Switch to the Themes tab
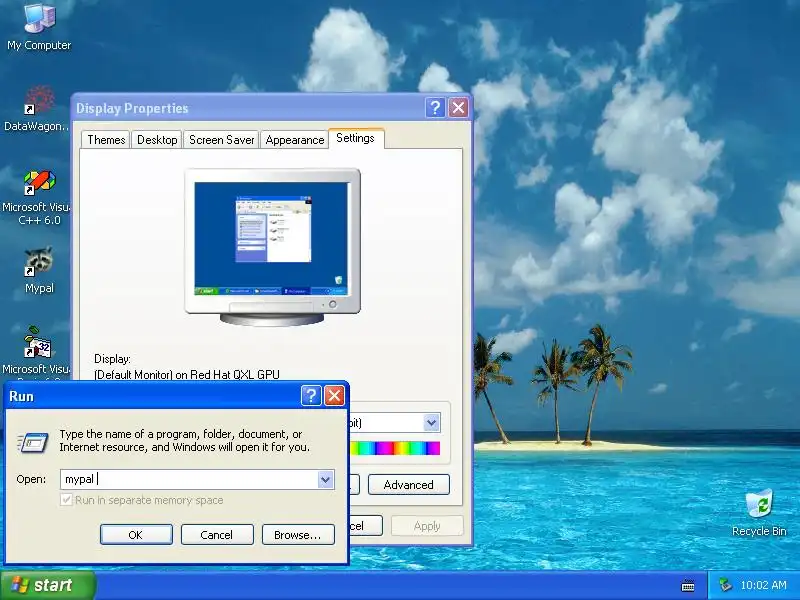Screen dimensions: 800x600 106,140
